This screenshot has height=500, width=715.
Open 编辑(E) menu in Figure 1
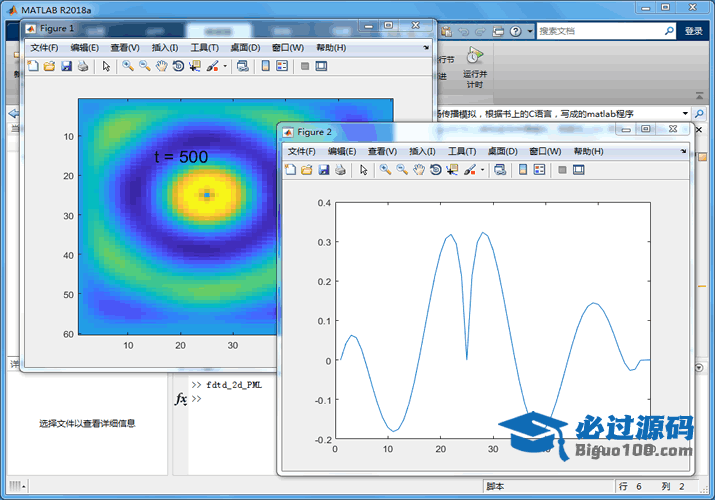pos(85,47)
